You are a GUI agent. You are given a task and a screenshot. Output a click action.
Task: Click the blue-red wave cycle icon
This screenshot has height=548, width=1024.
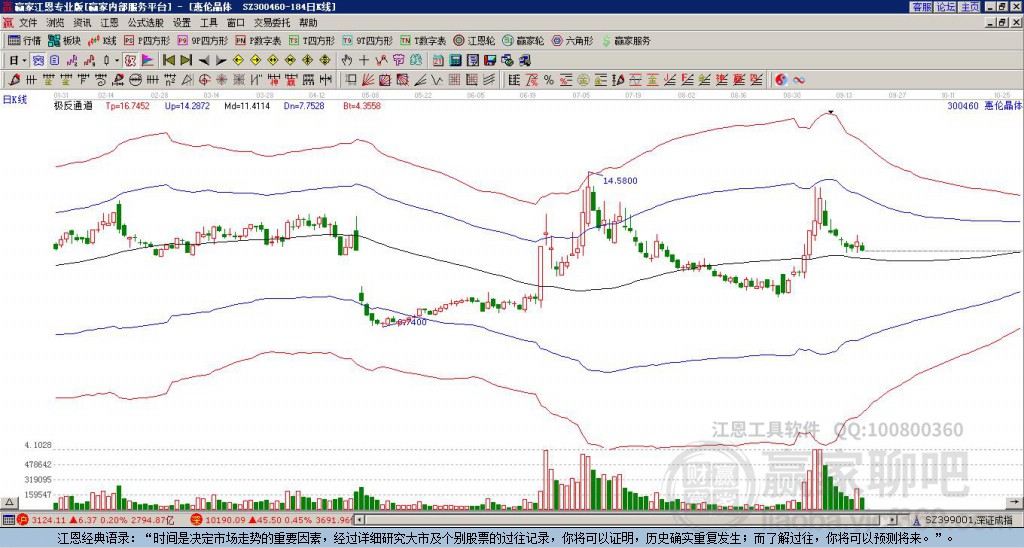[x=798, y=80]
